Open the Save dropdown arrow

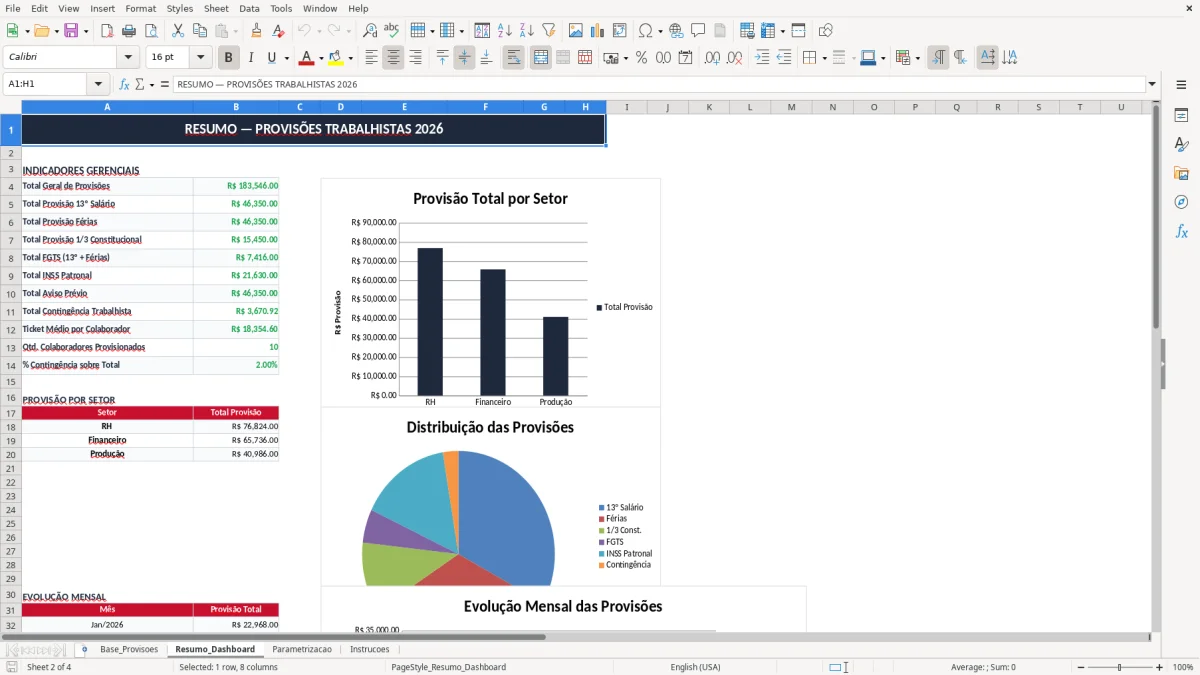86,31
